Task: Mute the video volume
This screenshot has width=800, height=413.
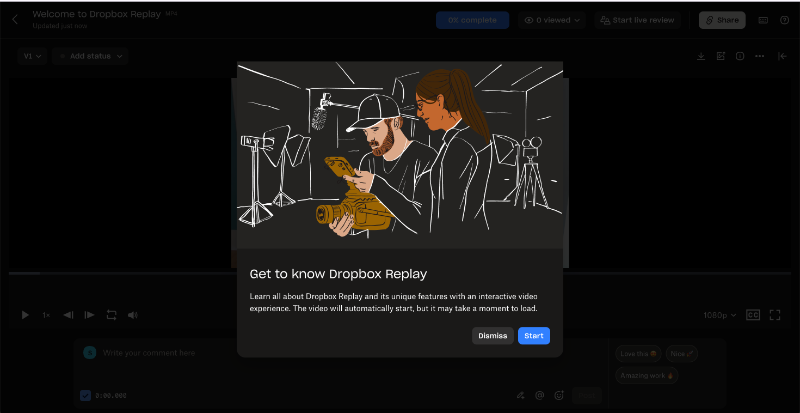Action: tap(133, 315)
